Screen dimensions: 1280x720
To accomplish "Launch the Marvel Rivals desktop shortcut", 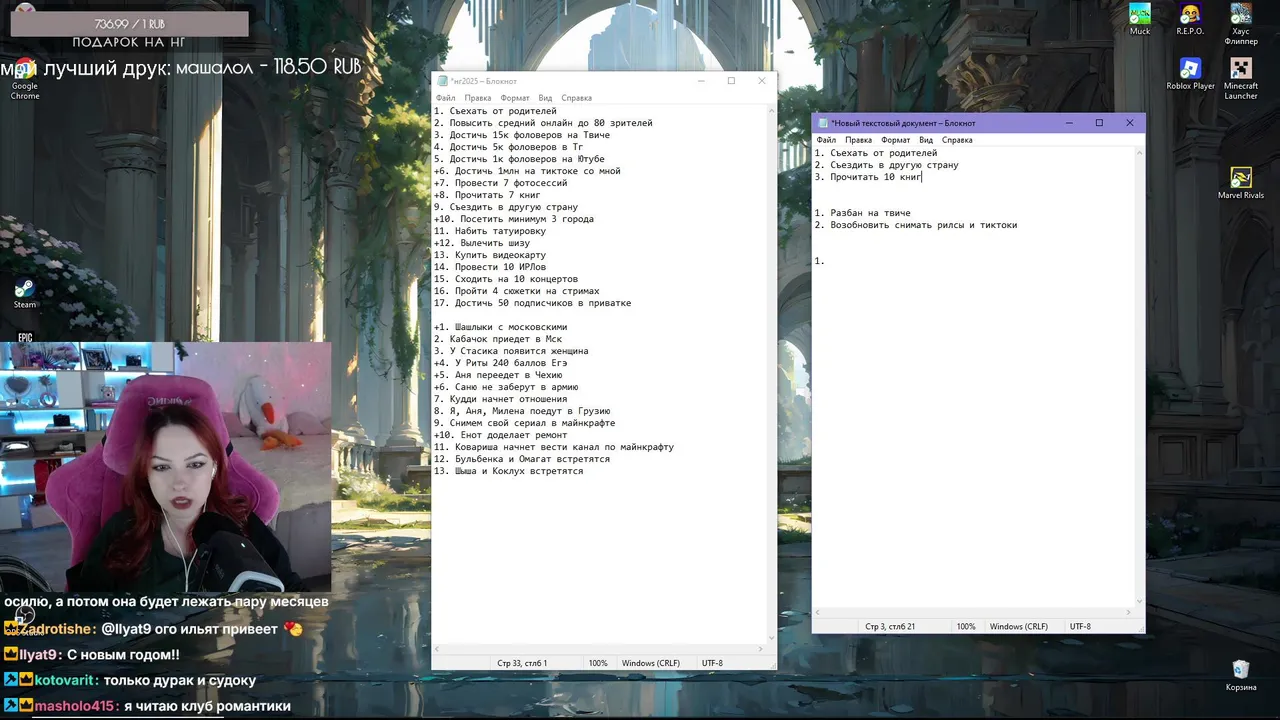I will coord(1241,183).
